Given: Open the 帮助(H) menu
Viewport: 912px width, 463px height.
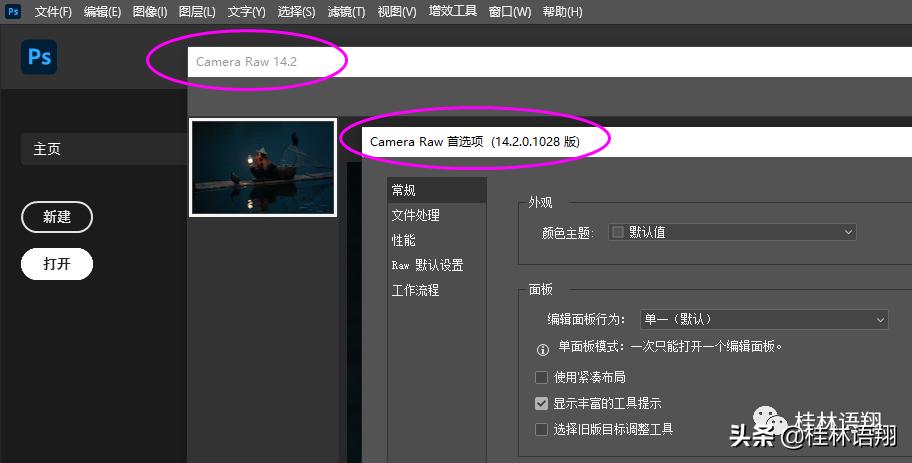Looking at the screenshot, I should (x=562, y=12).
